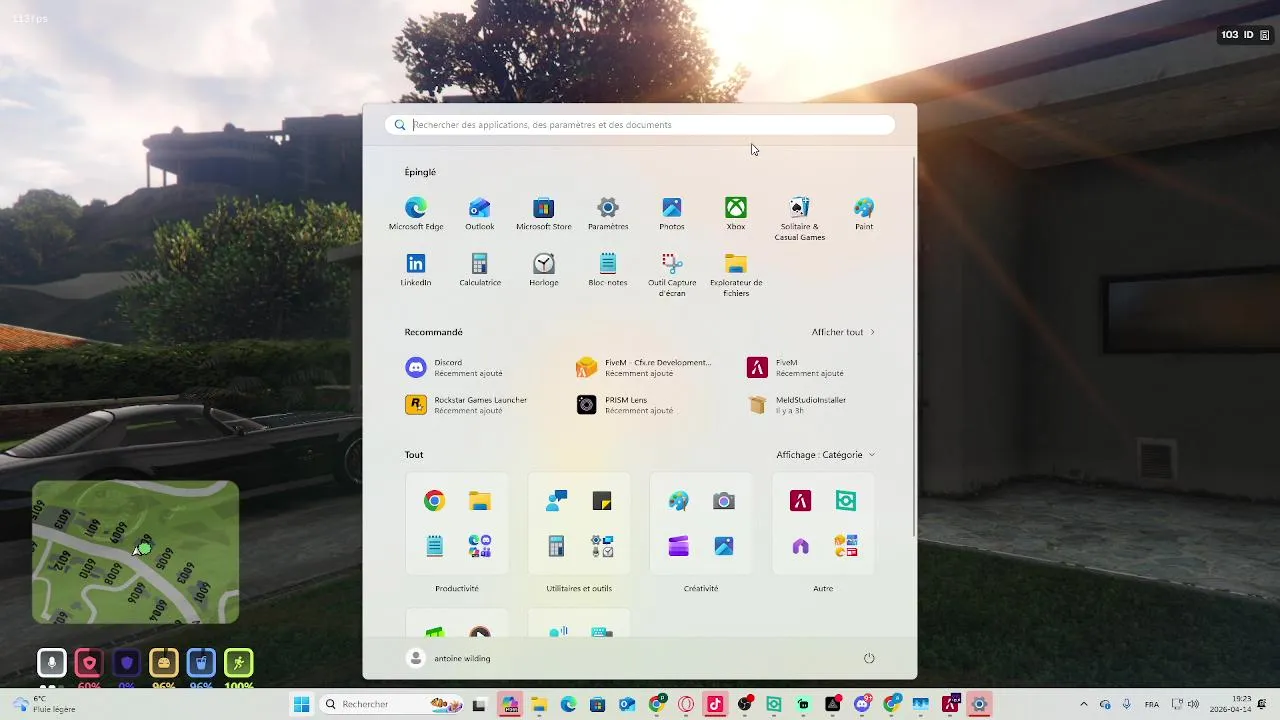The height and width of the screenshot is (720, 1280).
Task: Open file explorer icon in Productivité group
Action: (480, 501)
